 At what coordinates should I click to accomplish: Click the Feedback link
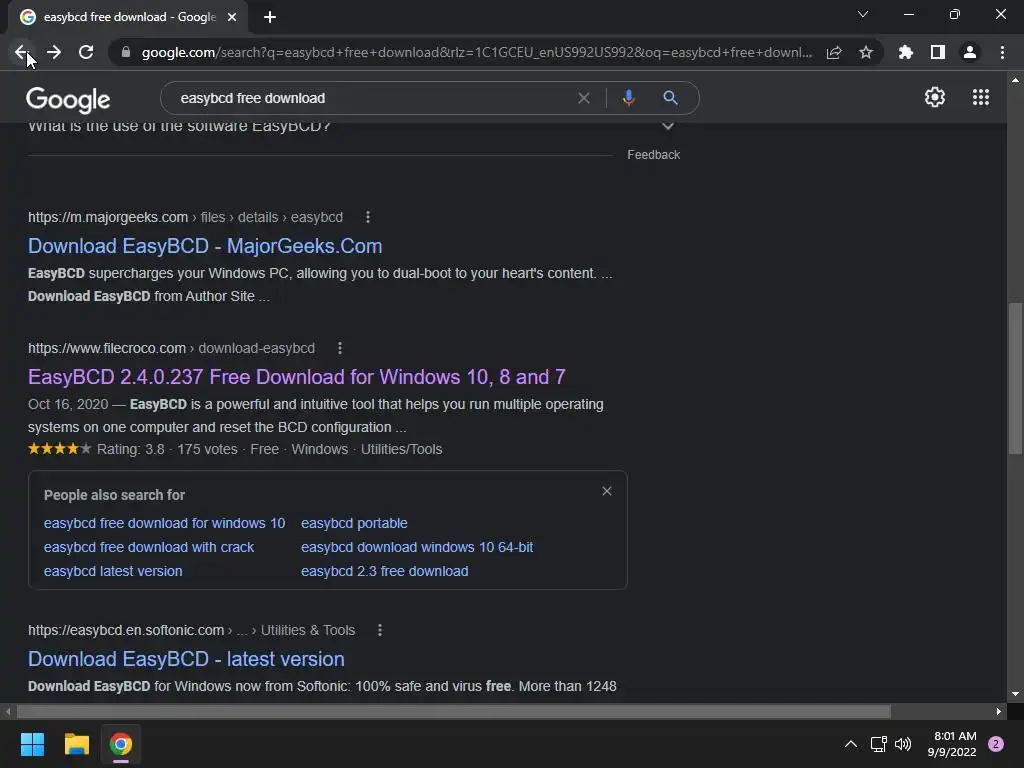653,155
